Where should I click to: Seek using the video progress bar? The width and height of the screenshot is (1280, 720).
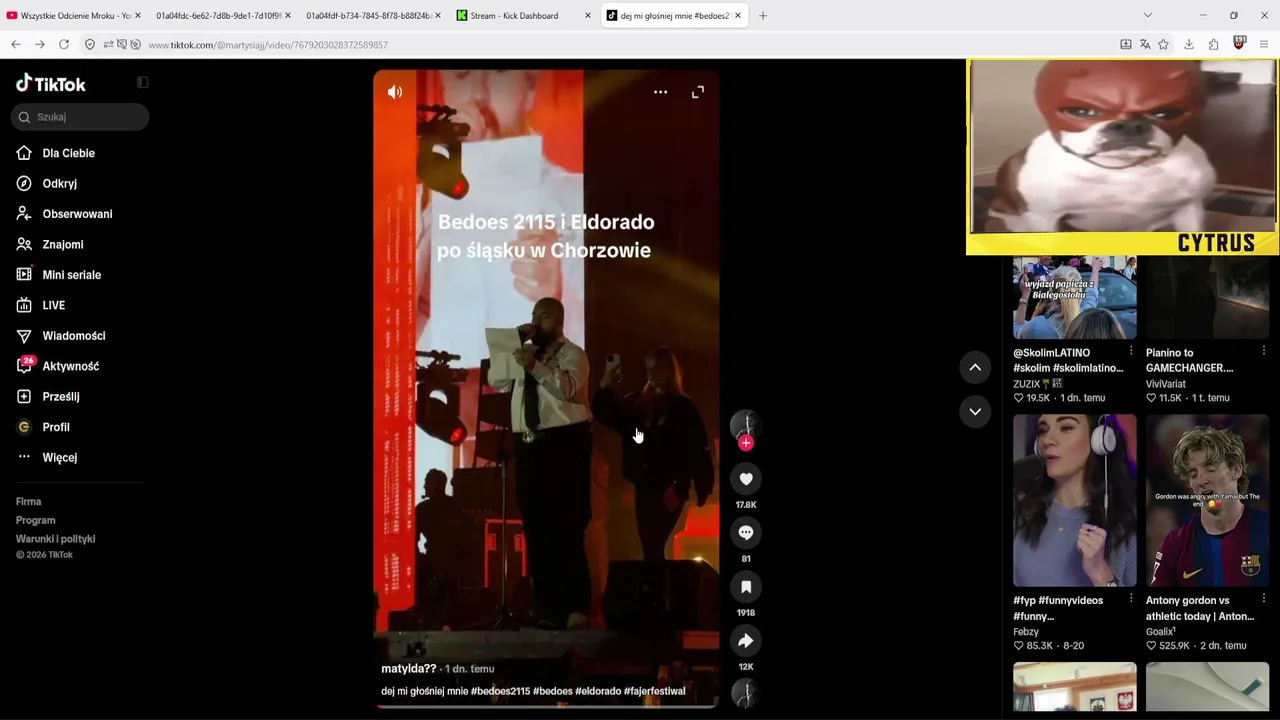click(546, 706)
